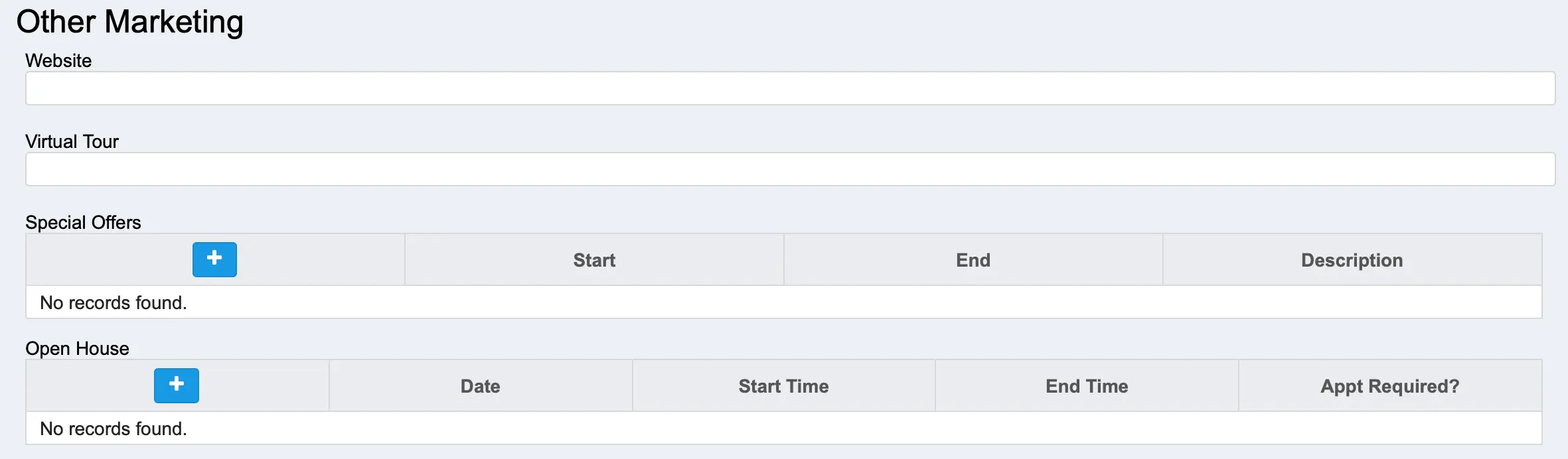Select the Description column header
1568x459 pixels.
[1352, 260]
